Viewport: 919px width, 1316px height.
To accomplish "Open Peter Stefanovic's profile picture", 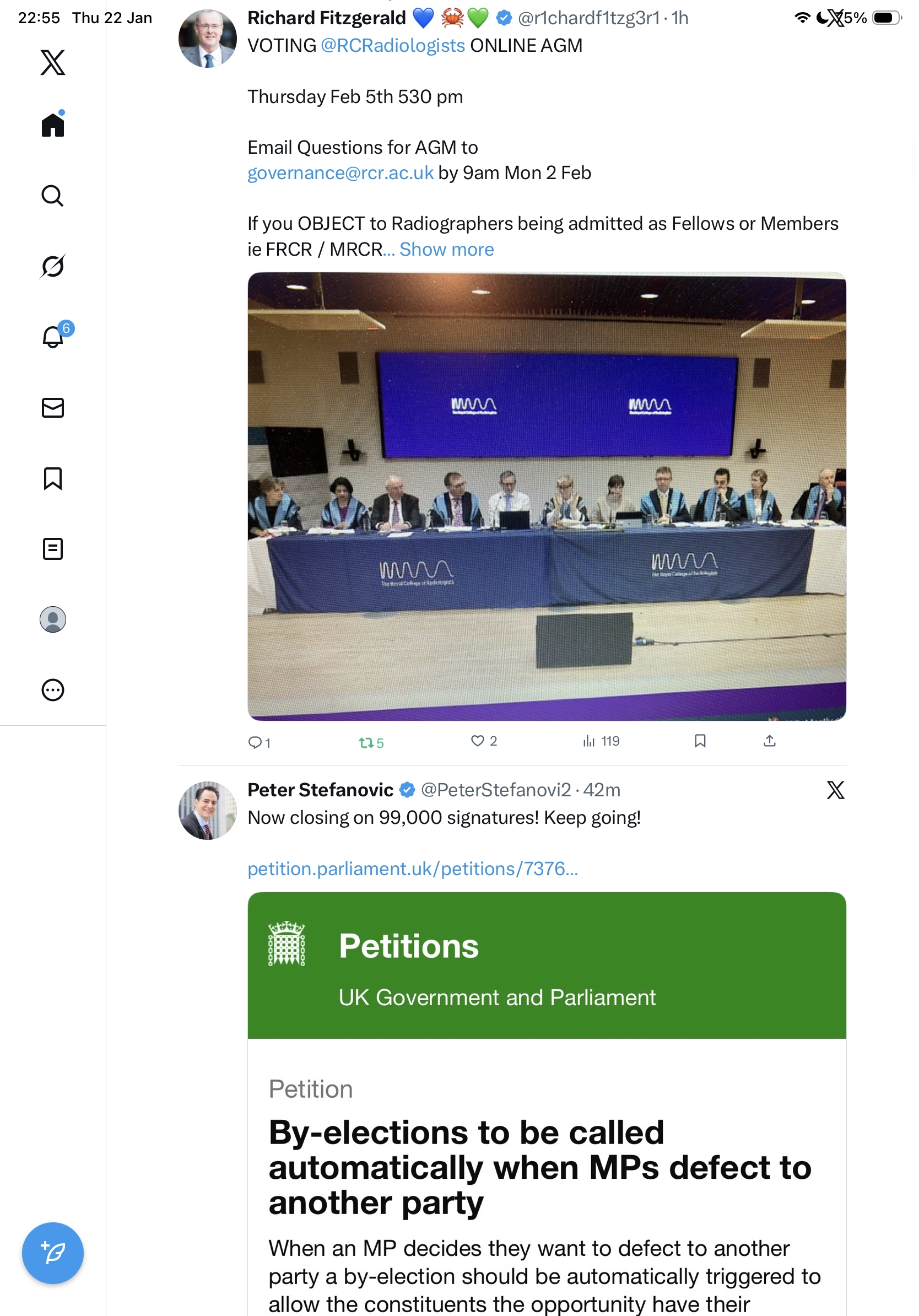I will click(x=207, y=810).
